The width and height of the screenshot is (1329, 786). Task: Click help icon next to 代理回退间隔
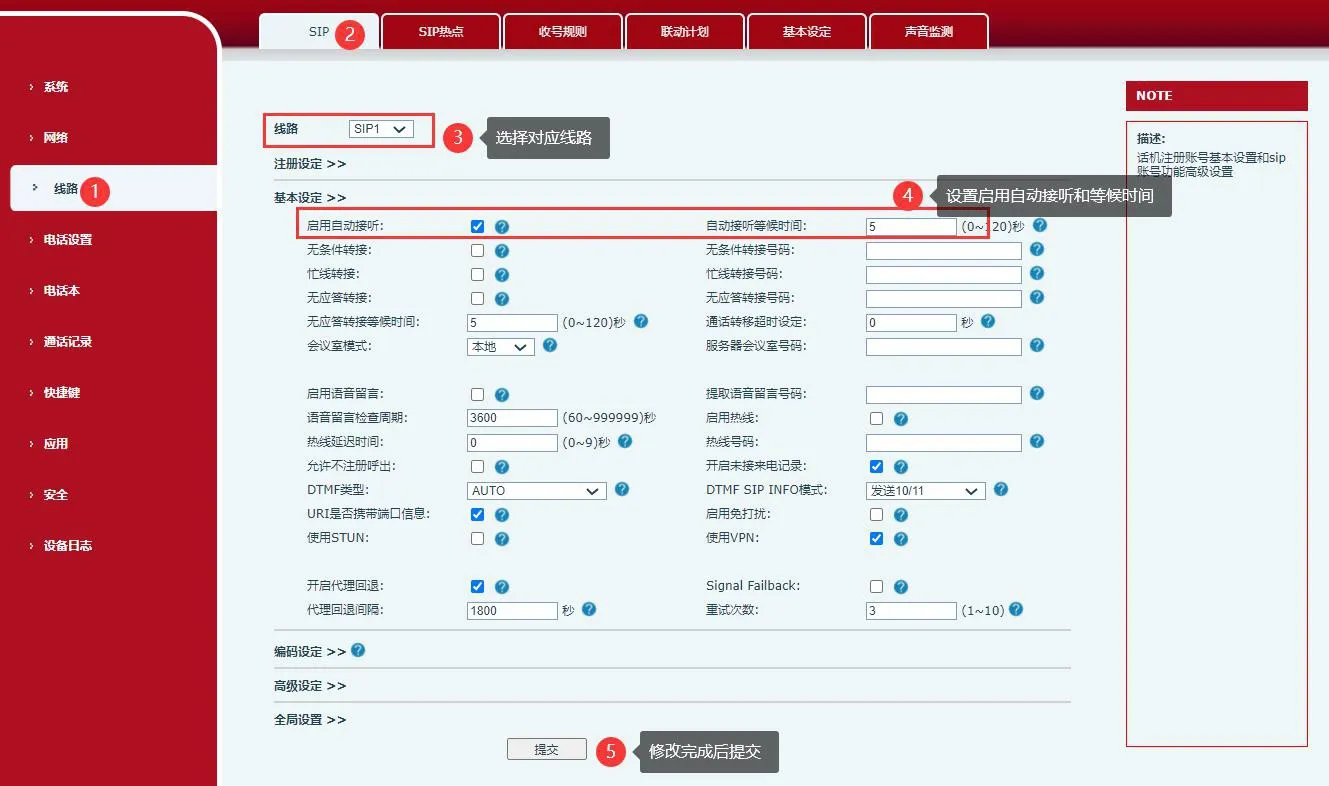[589, 609]
